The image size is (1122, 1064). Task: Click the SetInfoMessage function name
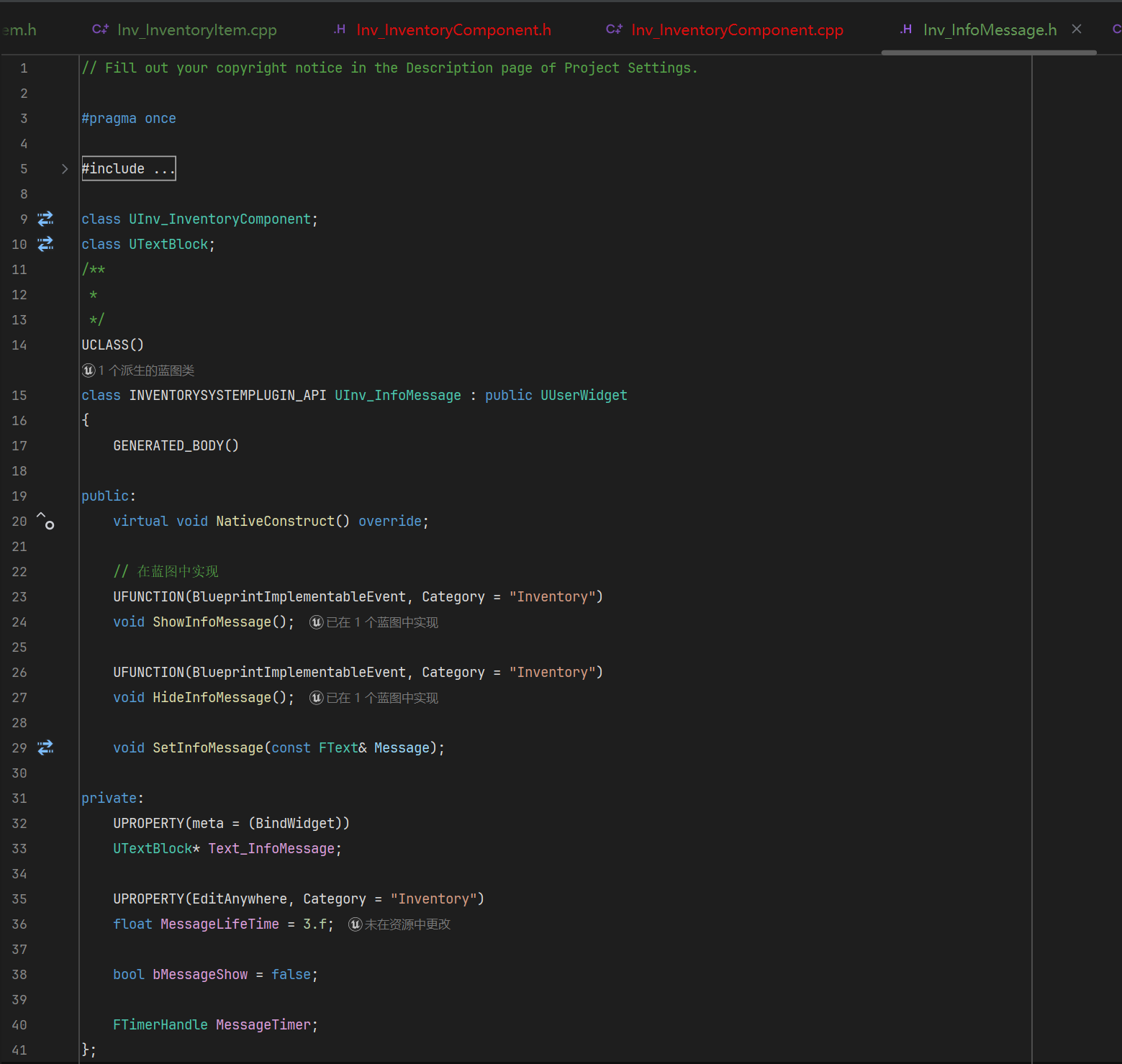tap(208, 747)
